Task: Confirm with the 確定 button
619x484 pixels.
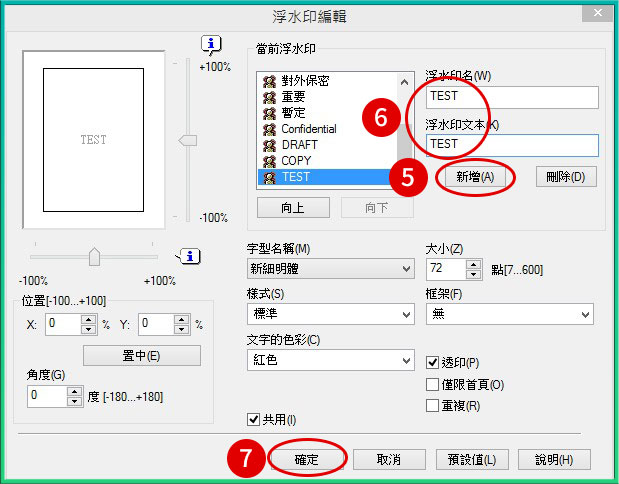Action: [306, 460]
